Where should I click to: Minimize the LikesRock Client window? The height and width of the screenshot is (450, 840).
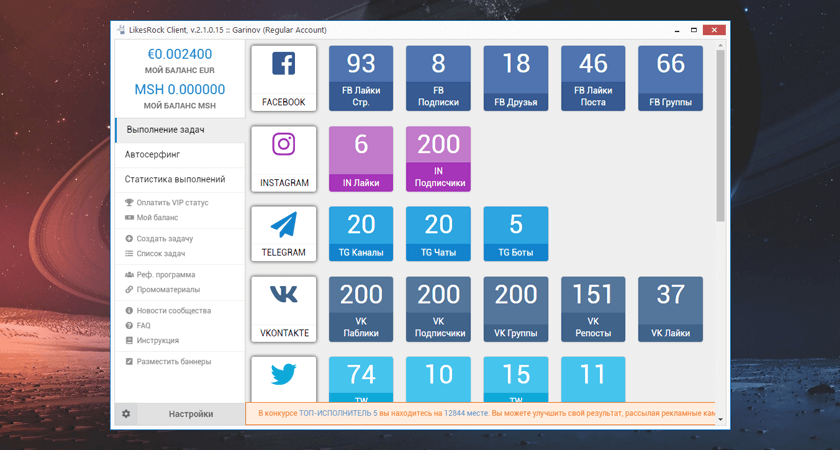[x=677, y=30]
